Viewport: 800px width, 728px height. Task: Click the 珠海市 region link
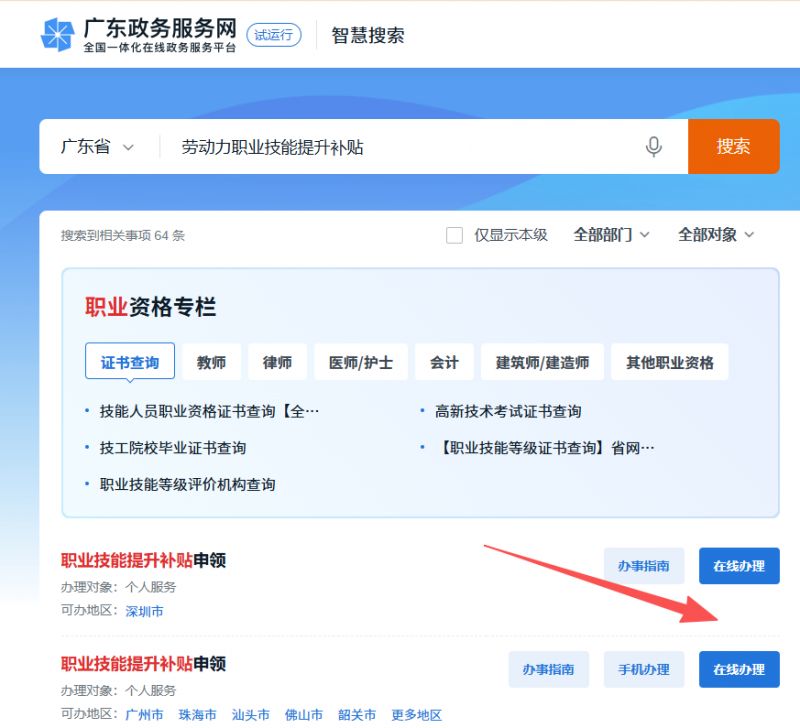click(197, 715)
